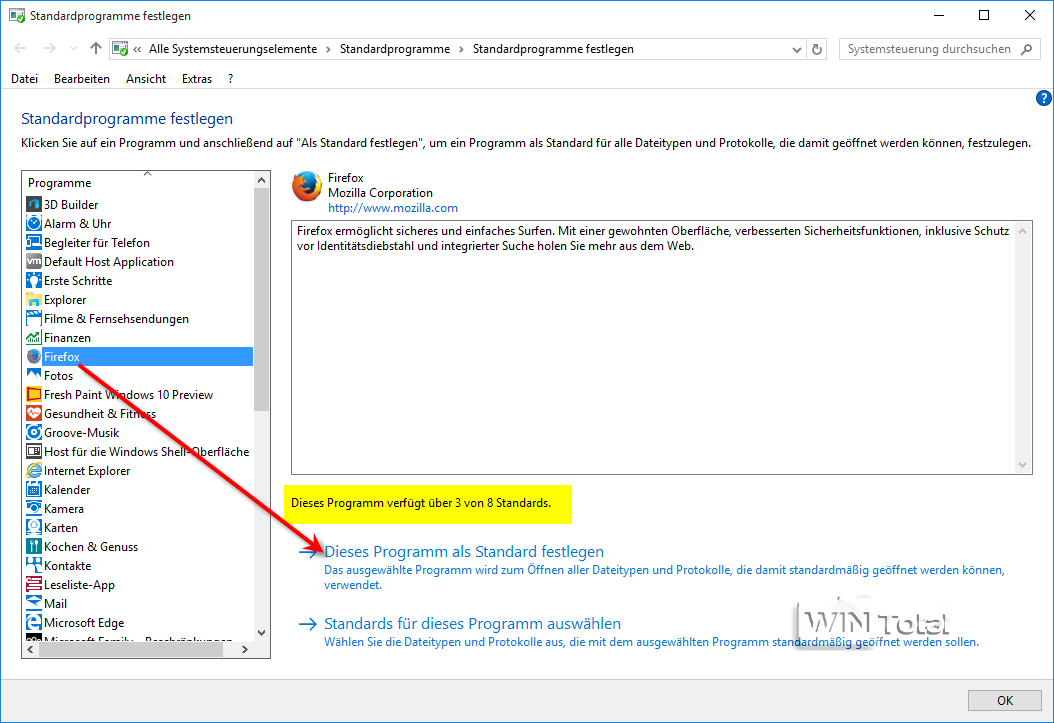The height and width of the screenshot is (723, 1054).
Task: Go to Standardprogramme breadcrumb
Action: pos(395,49)
